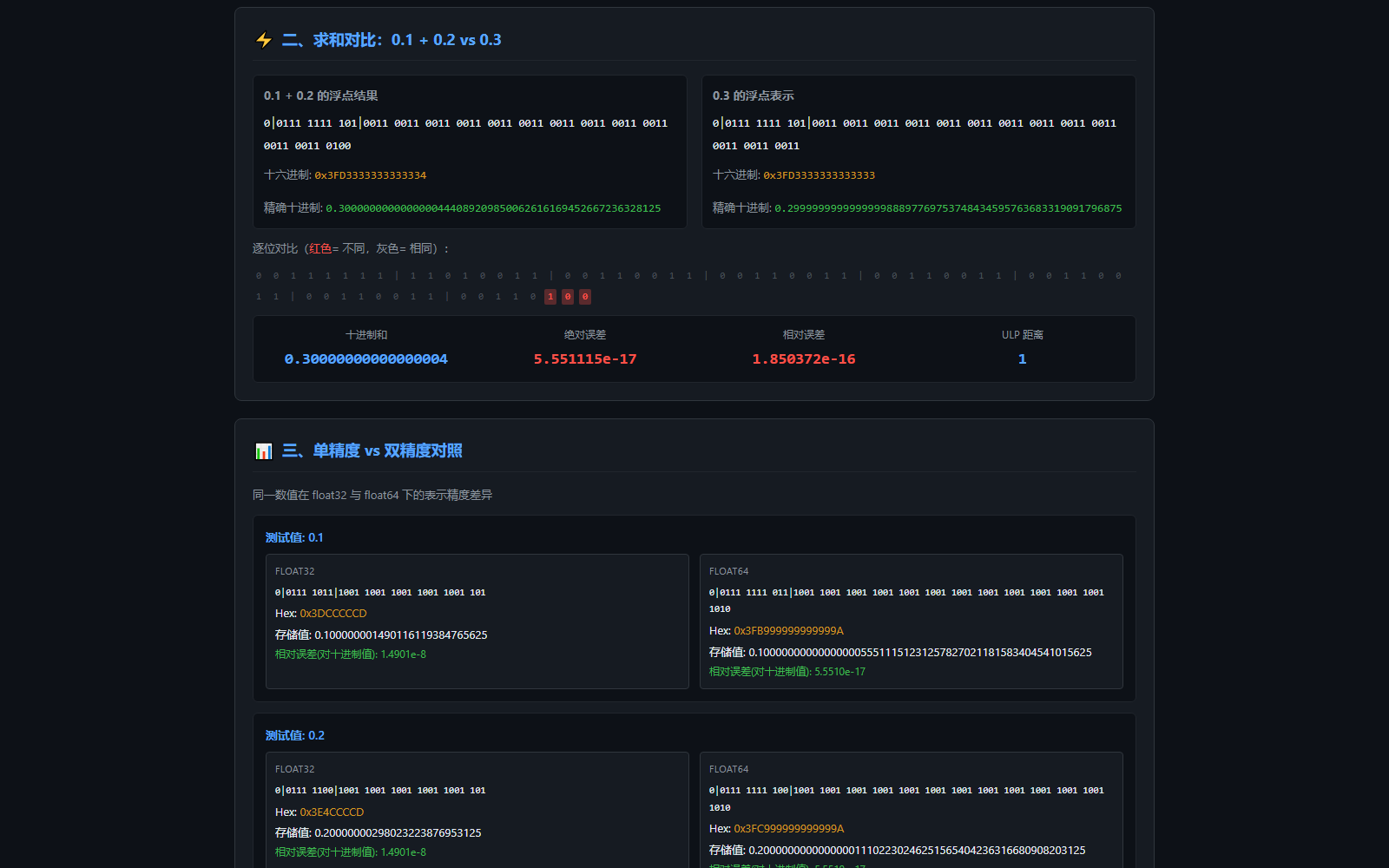Click the last red highlighted differing bit
The width and height of the screenshot is (1389, 868).
pyautogui.click(x=585, y=297)
